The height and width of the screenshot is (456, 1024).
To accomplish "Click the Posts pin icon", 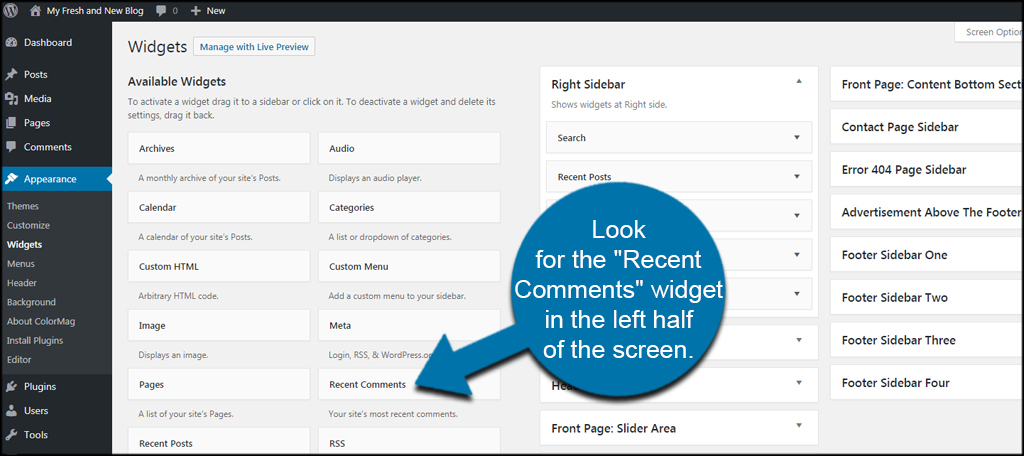I will (11, 75).
